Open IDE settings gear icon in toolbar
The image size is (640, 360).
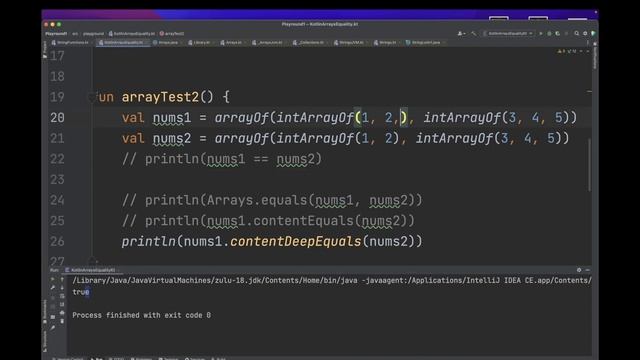(x=585, y=33)
